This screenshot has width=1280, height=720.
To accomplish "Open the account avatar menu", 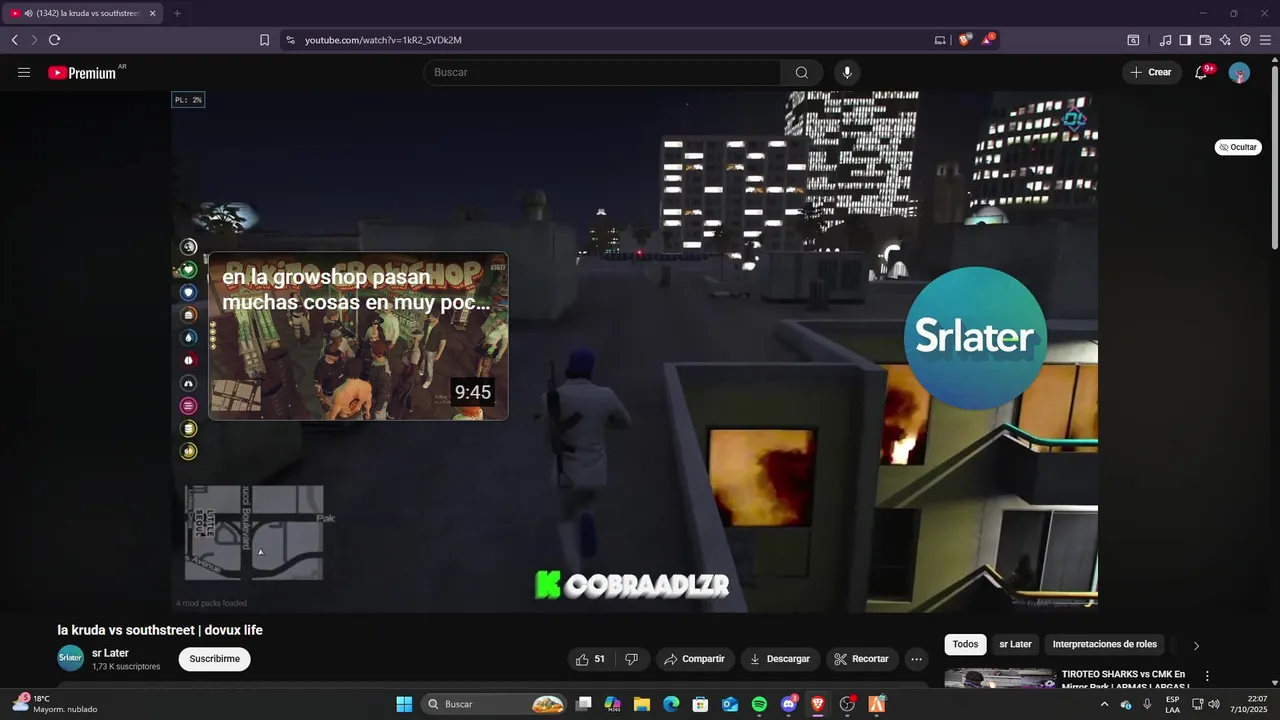I will coord(1239,72).
